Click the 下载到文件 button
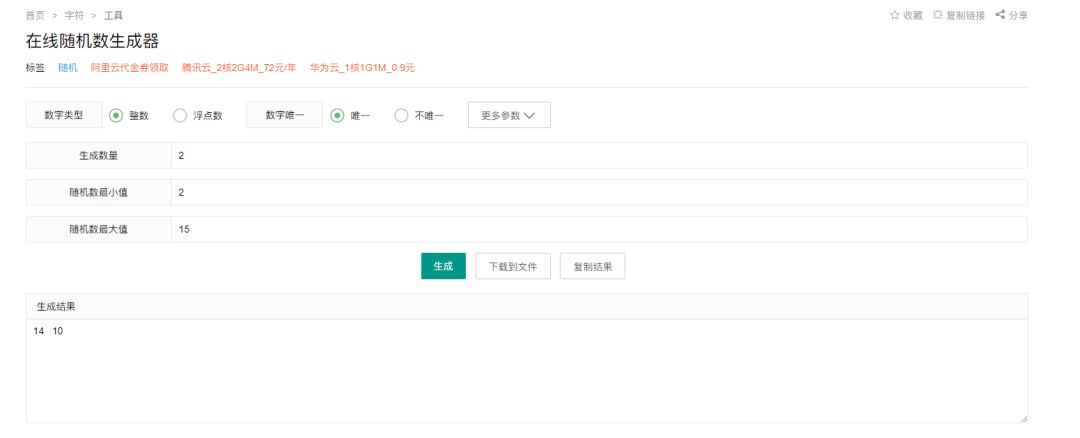1080x438 pixels. 513,266
